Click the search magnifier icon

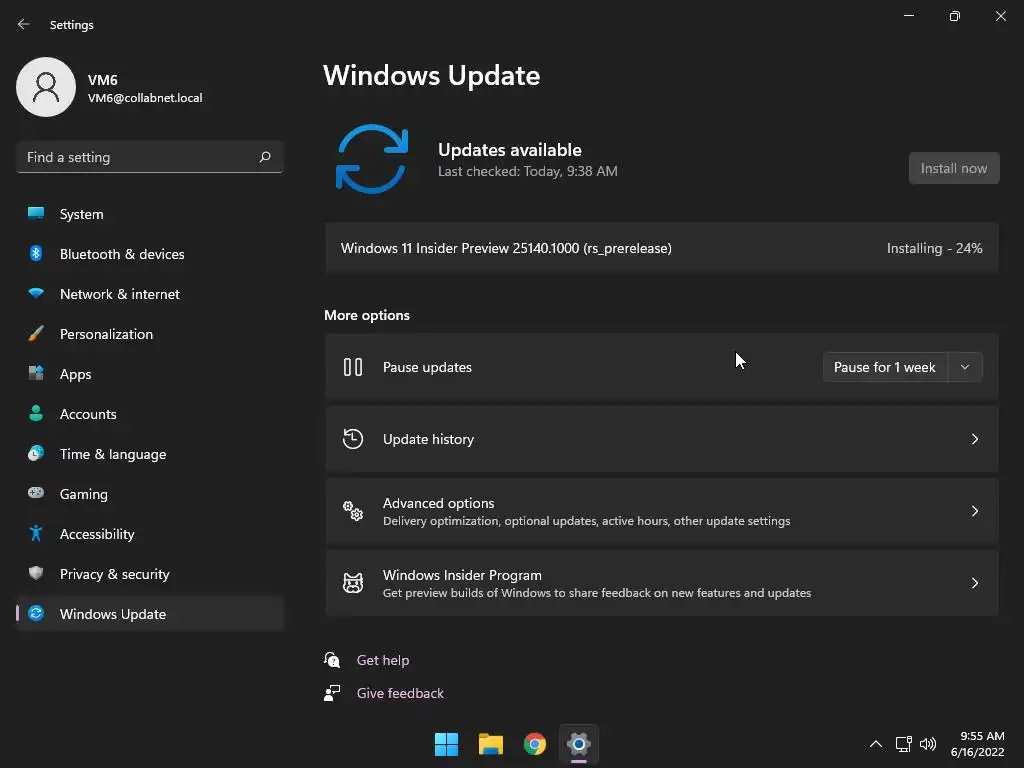(x=264, y=157)
